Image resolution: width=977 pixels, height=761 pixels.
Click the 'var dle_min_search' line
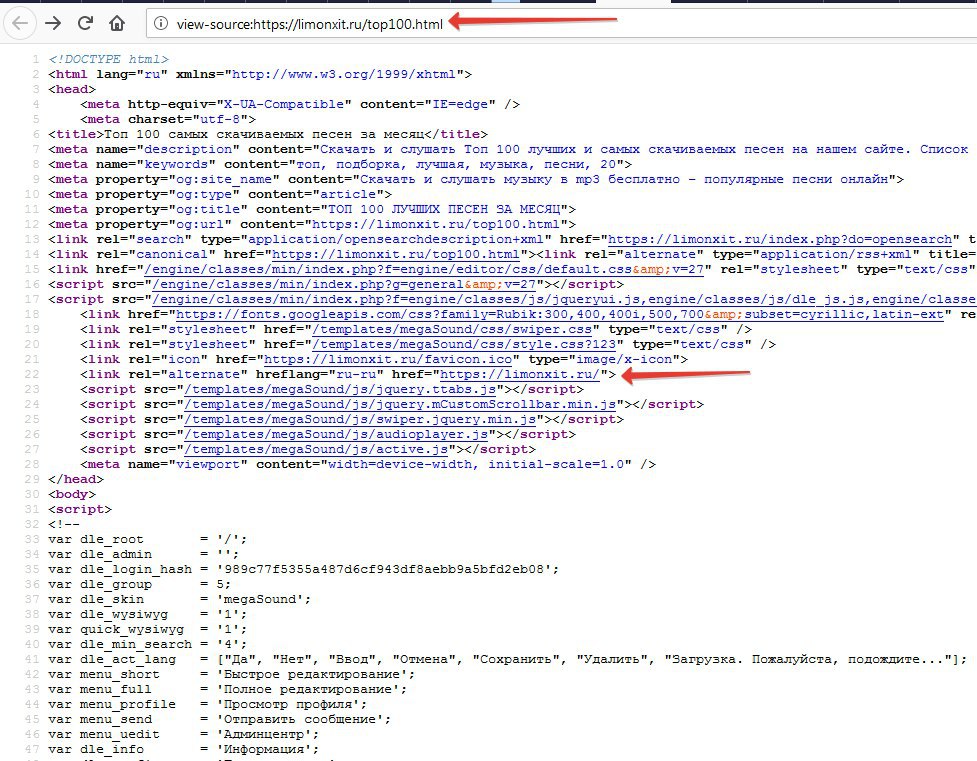click(148, 644)
